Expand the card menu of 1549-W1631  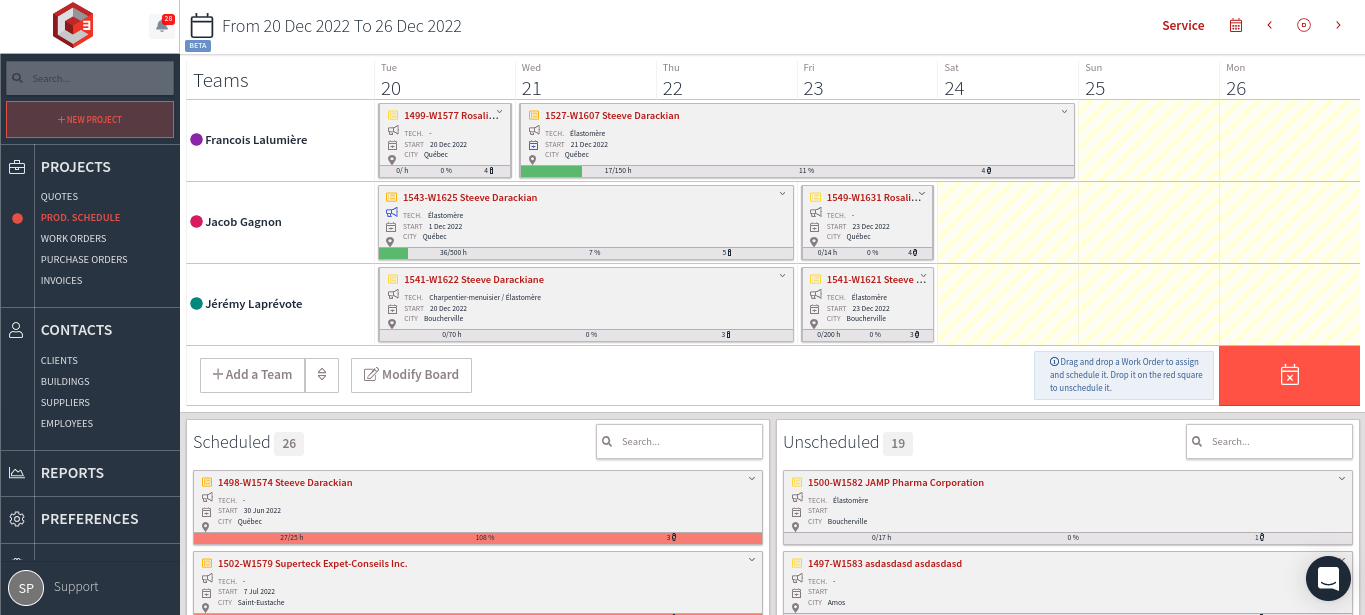click(924, 194)
